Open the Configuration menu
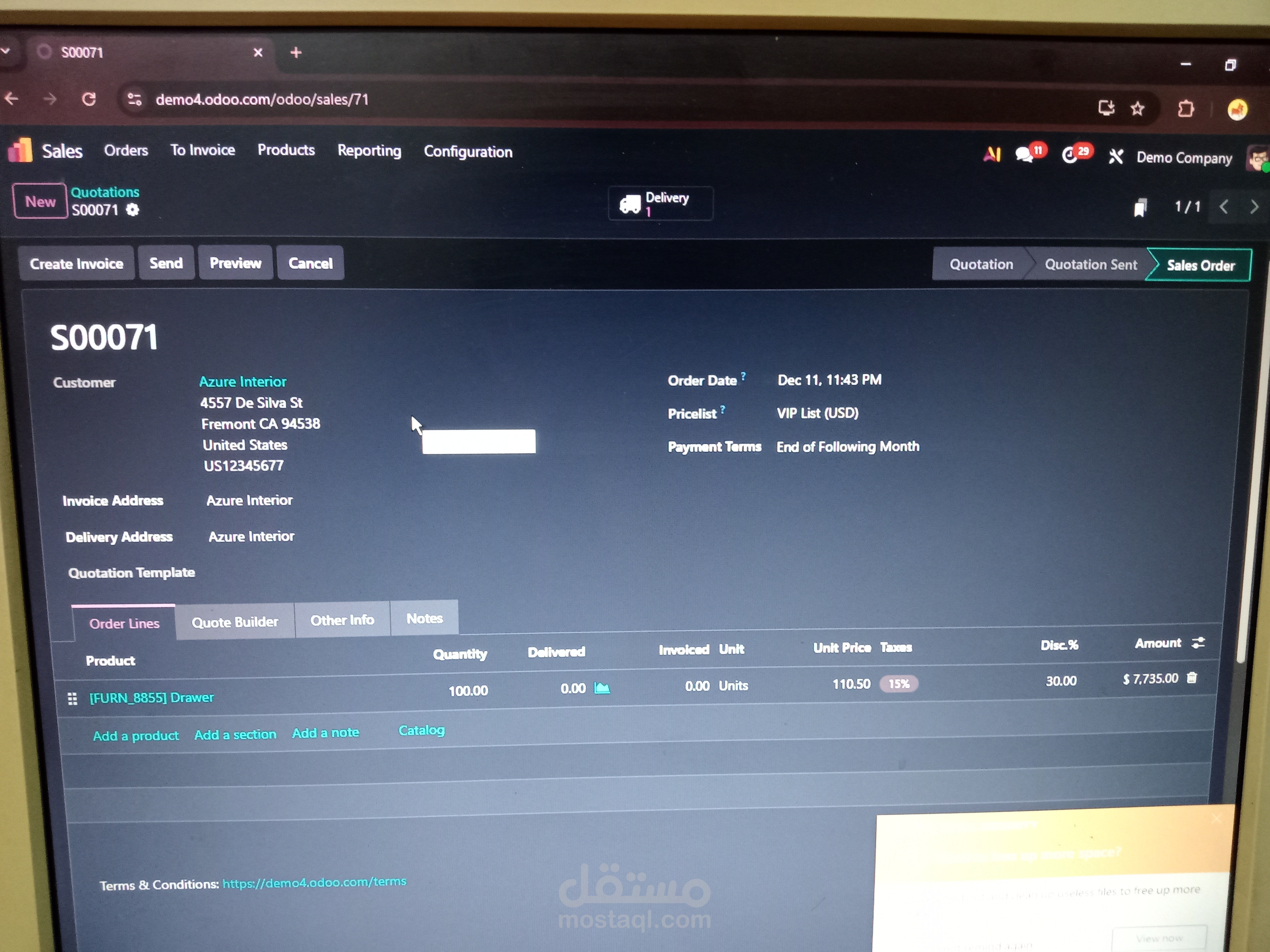 tap(468, 151)
